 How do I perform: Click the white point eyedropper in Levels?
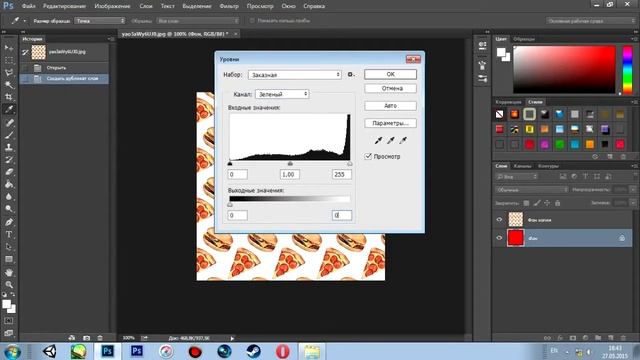(403, 140)
